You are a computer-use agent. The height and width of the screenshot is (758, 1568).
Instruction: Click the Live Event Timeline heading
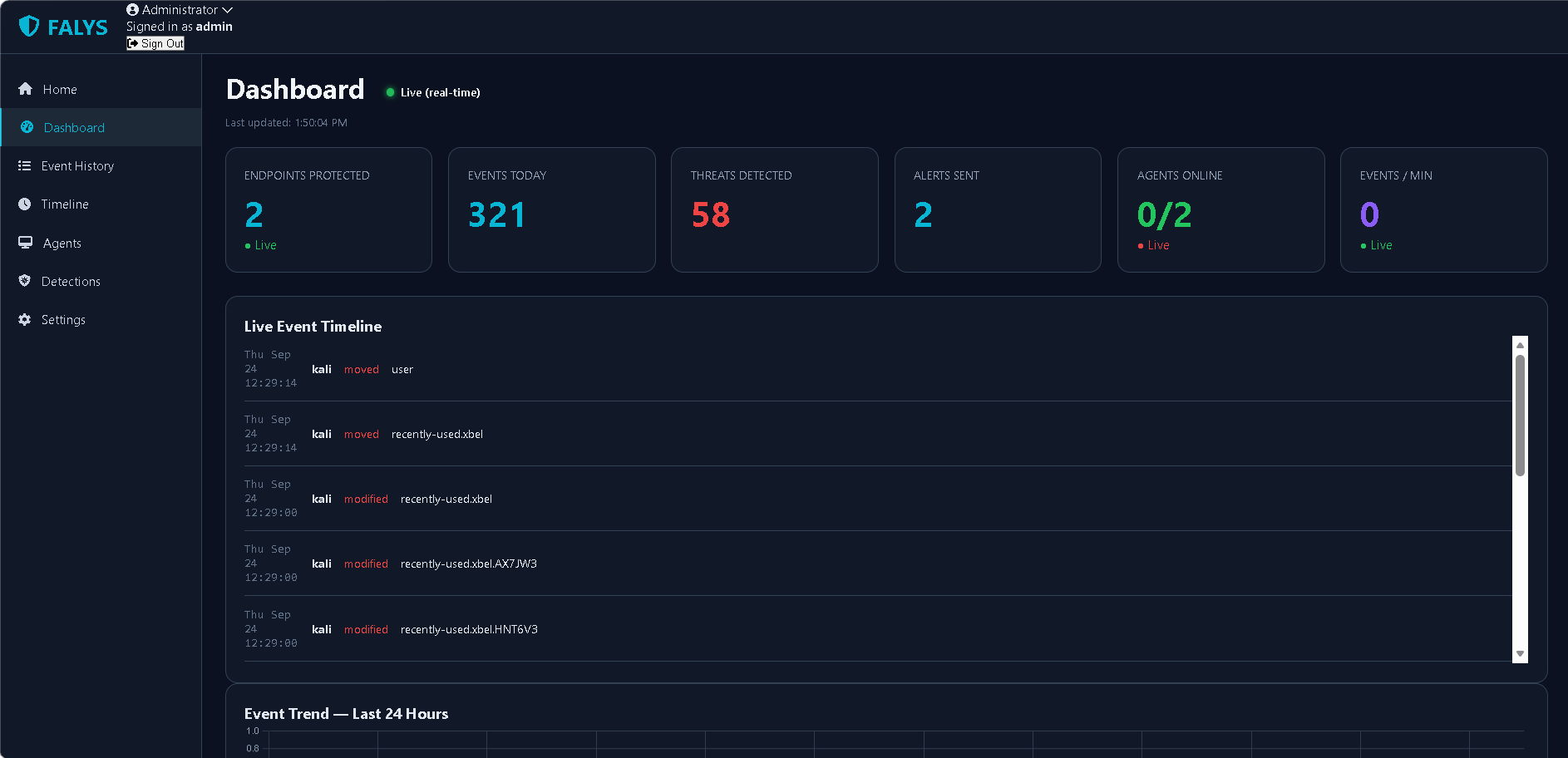[x=313, y=327]
